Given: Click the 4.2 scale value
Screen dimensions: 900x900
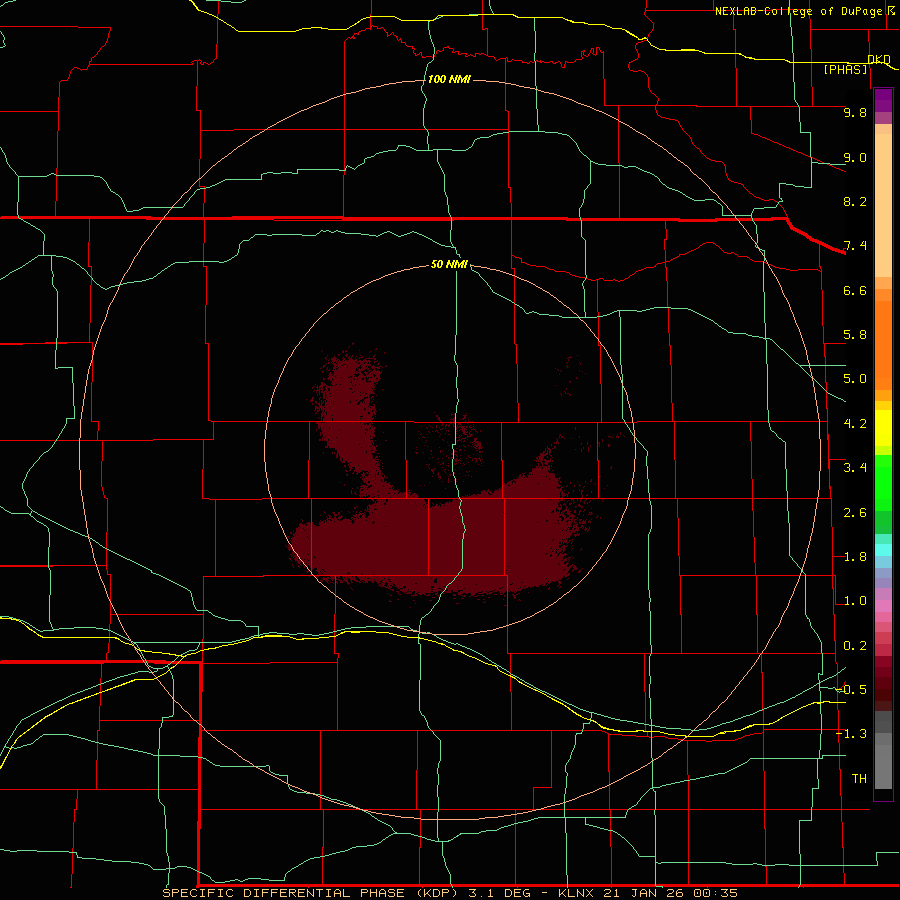Looking at the screenshot, I should [855, 424].
